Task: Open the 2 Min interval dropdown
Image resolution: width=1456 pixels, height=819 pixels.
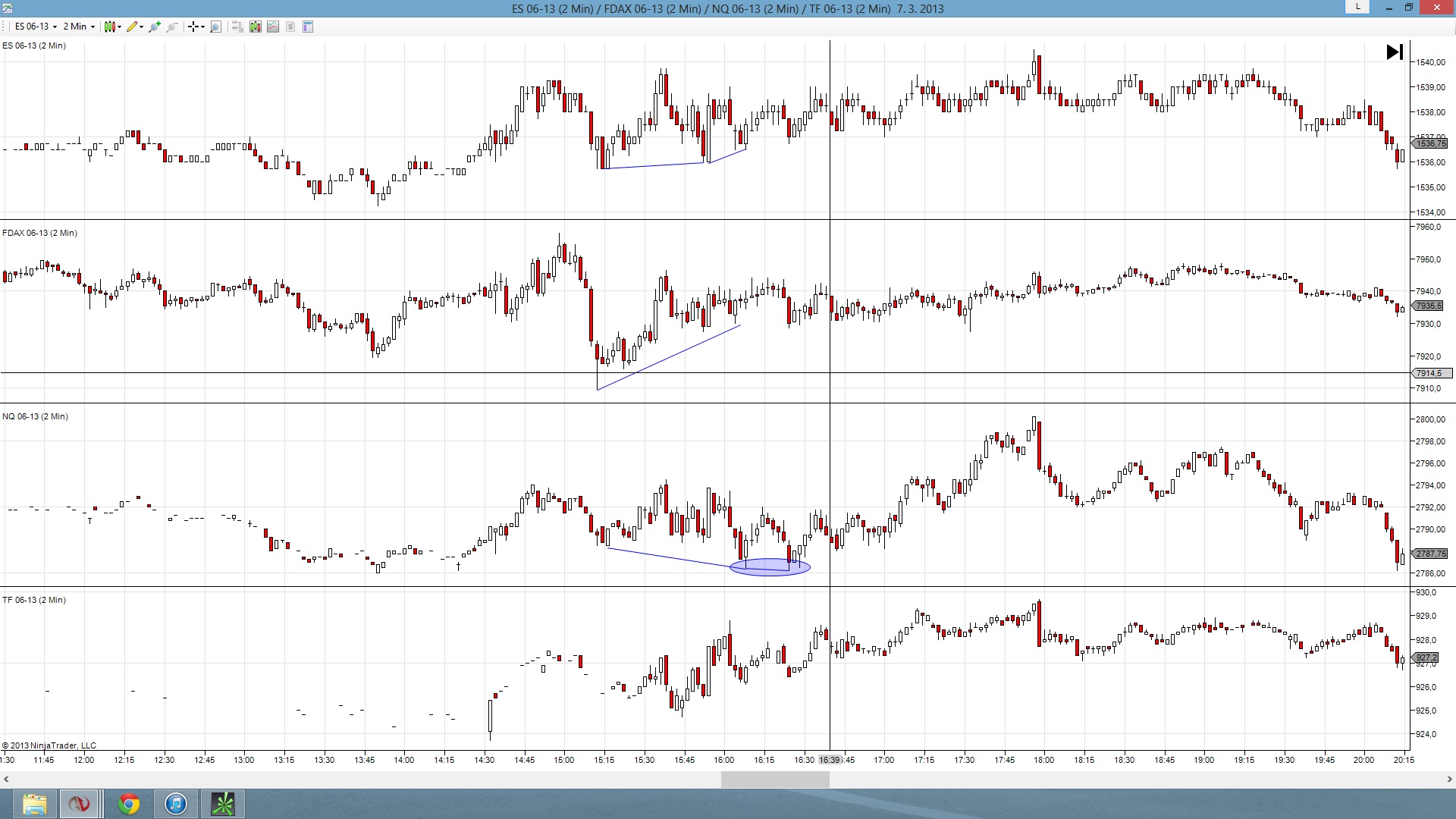Action: [79, 27]
